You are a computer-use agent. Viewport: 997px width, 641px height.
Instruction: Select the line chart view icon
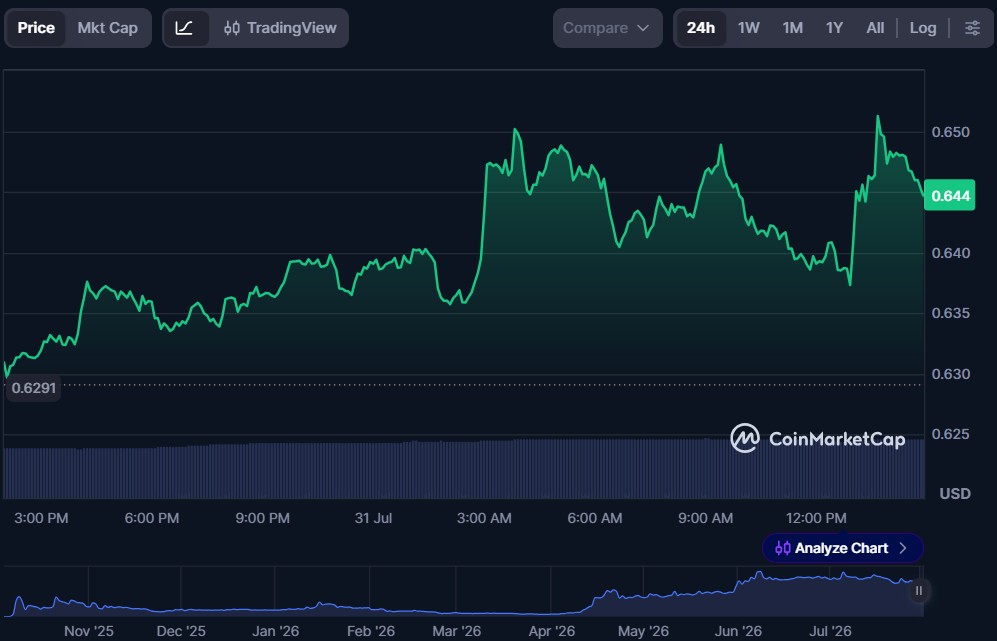coord(184,28)
